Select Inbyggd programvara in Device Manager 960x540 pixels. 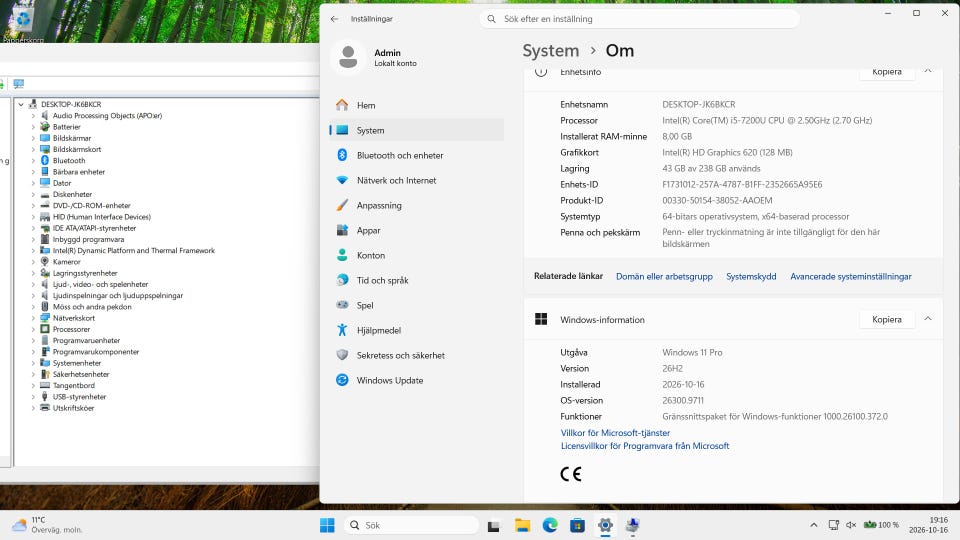88,239
